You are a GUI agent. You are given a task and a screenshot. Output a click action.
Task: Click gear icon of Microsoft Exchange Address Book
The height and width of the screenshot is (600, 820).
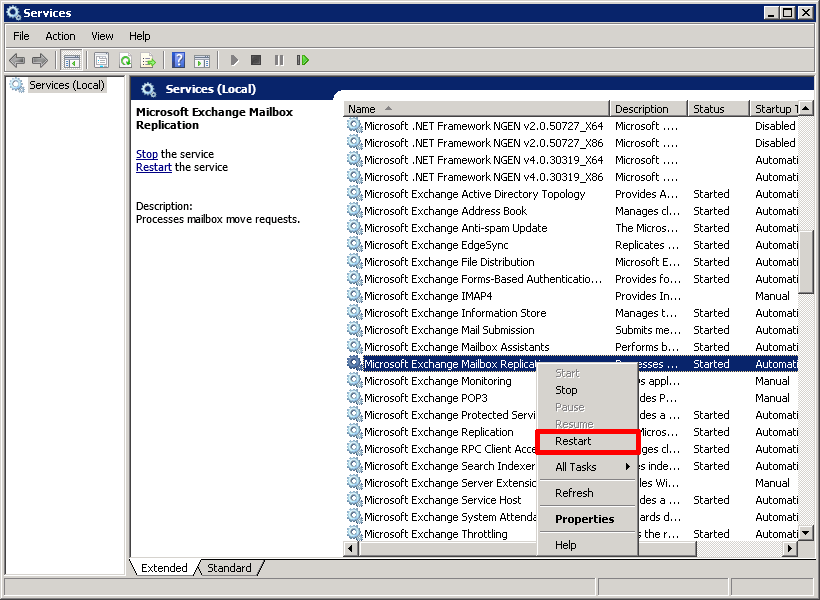tap(355, 210)
